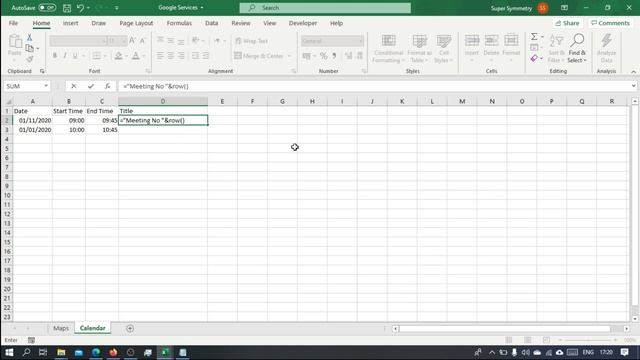The image size is (640, 360).
Task: Click the formula bar input
Action: click(373, 86)
